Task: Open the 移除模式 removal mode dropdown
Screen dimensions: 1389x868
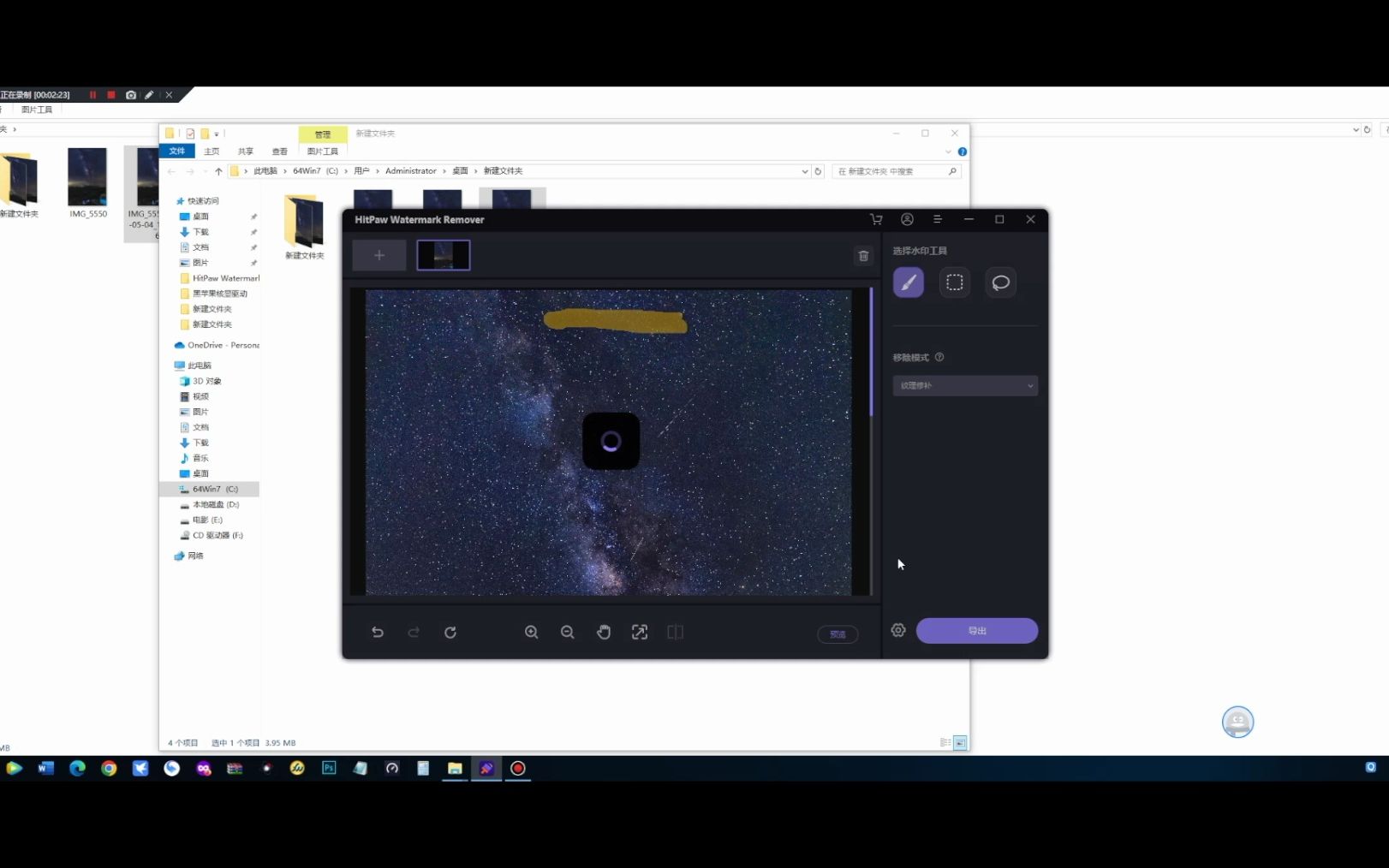Action: tap(965, 385)
